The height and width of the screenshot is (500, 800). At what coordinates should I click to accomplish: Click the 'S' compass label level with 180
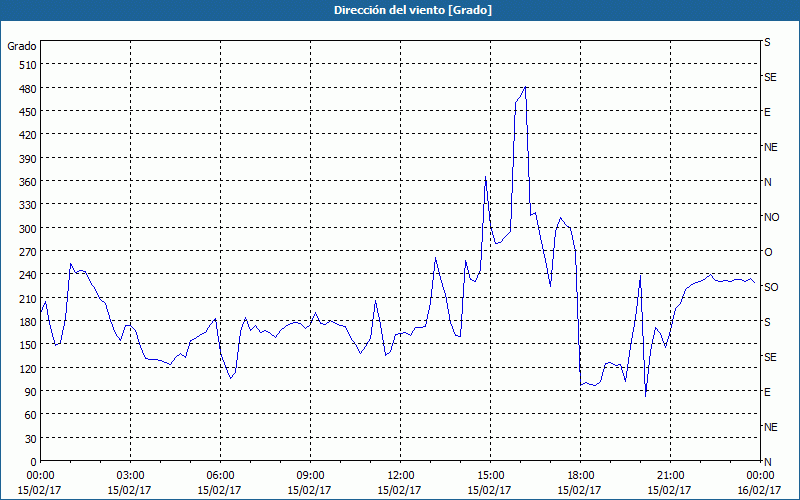pyautogui.click(x=767, y=322)
